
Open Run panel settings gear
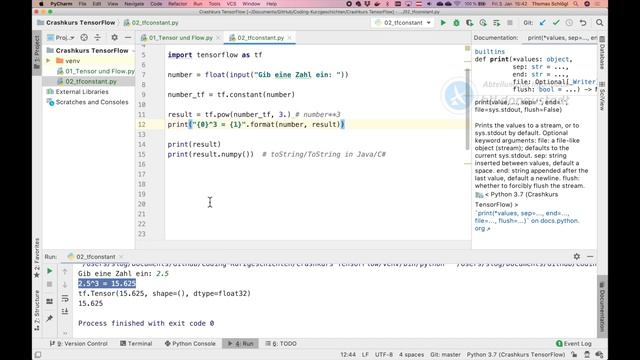click(x=577, y=256)
